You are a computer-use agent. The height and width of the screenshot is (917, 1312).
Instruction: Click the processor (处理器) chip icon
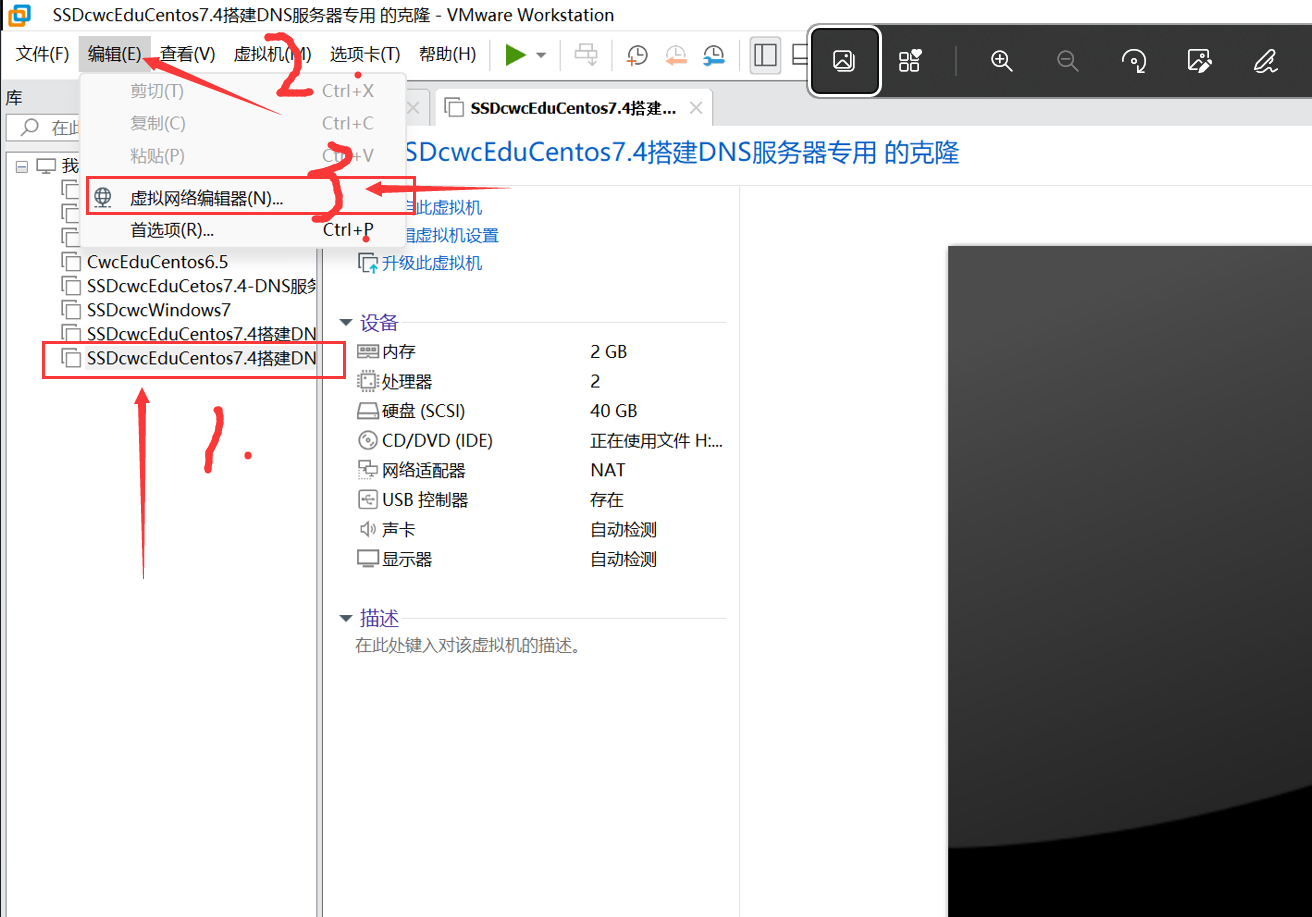[367, 381]
